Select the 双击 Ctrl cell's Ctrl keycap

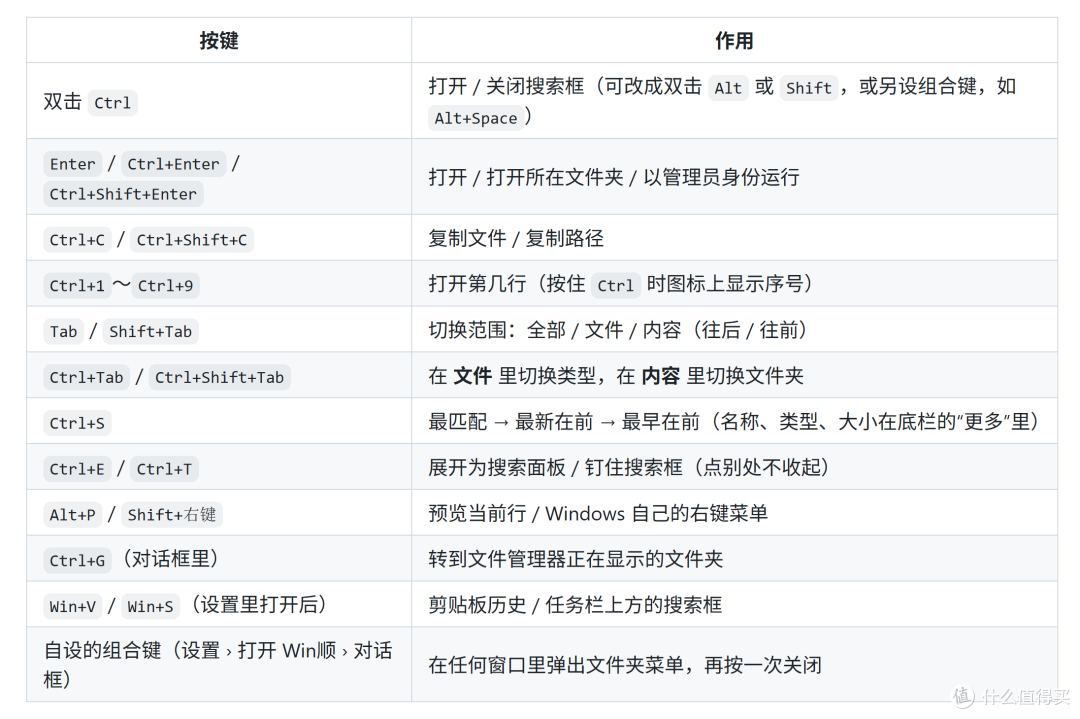pos(112,103)
